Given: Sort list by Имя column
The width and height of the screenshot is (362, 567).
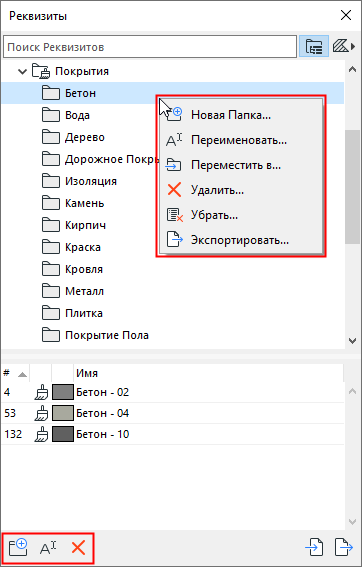Looking at the screenshot, I should 208,373.
